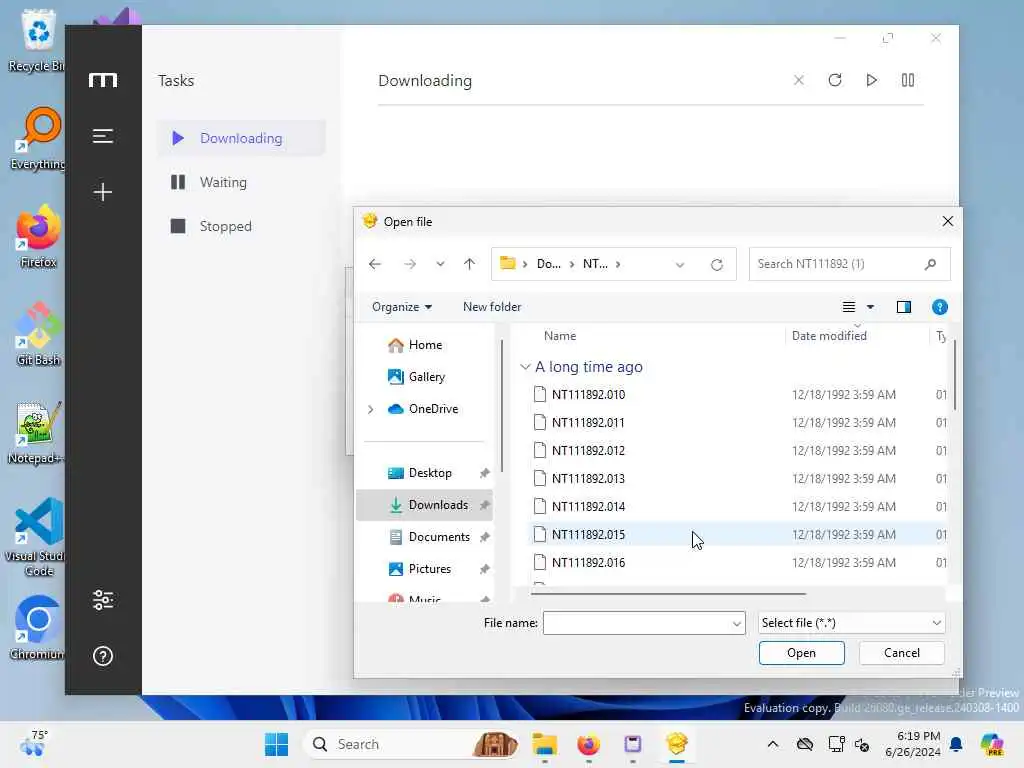The width and height of the screenshot is (1024, 768).
Task: Click the Do... breadcrumb segment
Action: pos(548,264)
